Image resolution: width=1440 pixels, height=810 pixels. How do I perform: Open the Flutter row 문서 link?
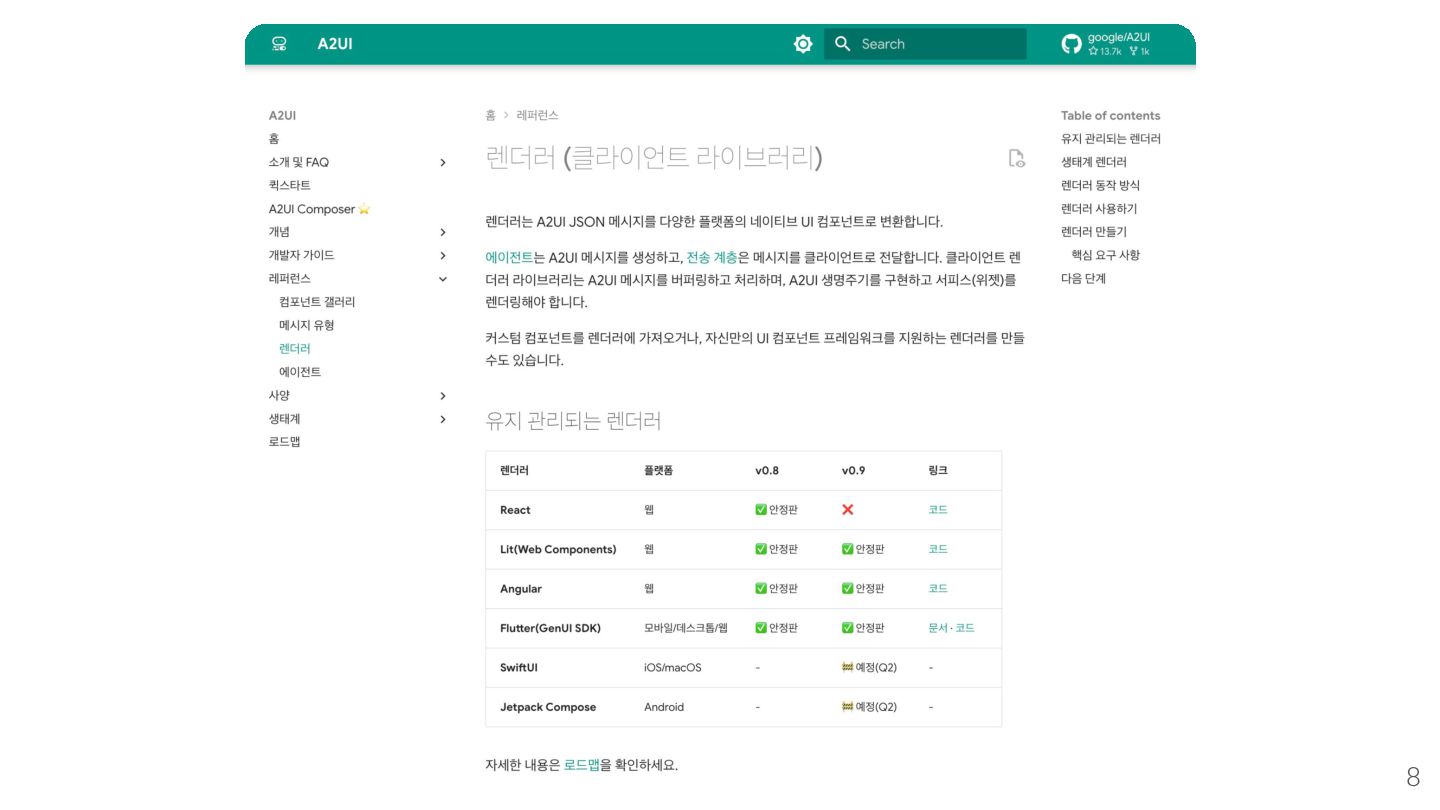coord(938,628)
